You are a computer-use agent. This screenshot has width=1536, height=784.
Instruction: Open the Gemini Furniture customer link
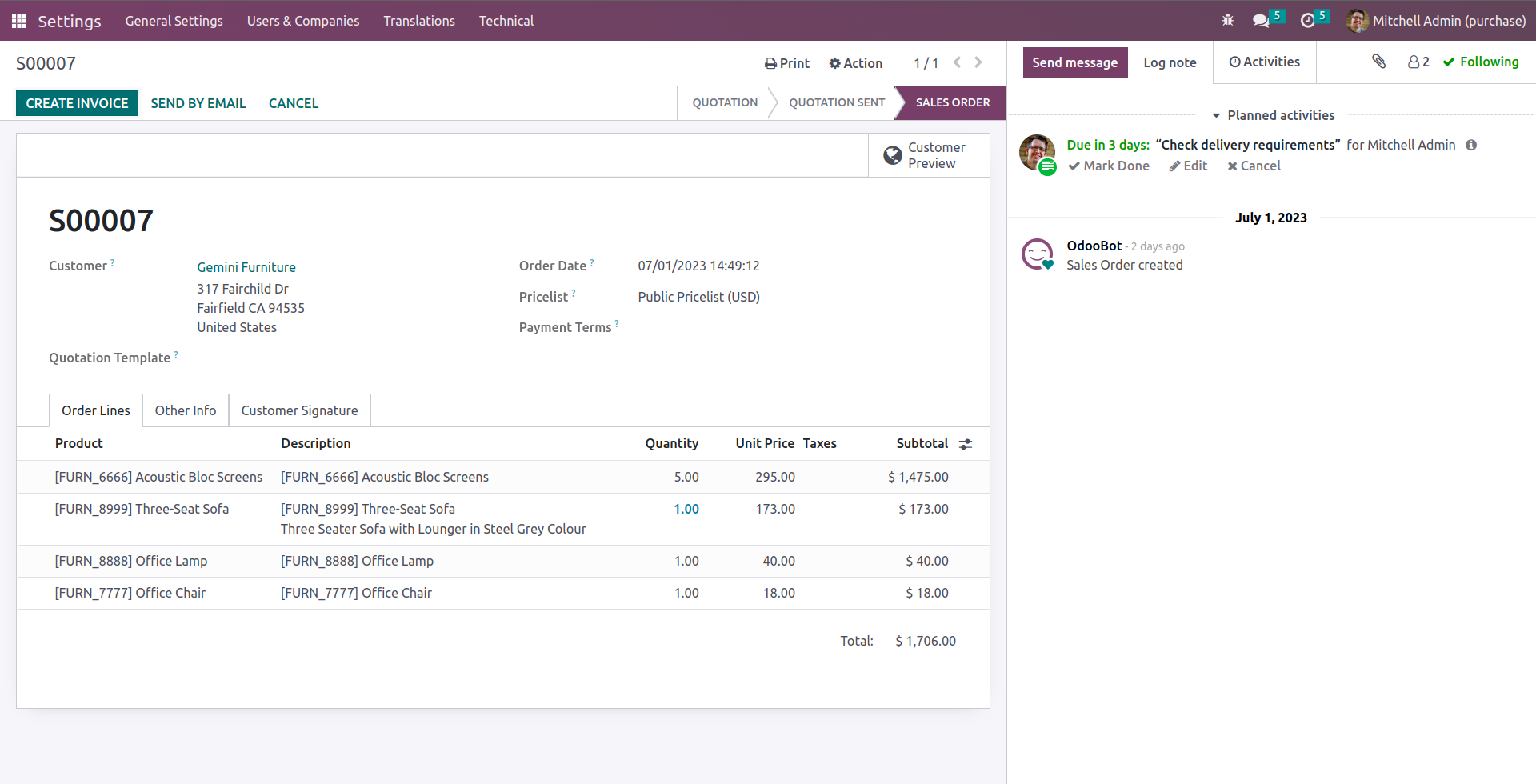[246, 267]
